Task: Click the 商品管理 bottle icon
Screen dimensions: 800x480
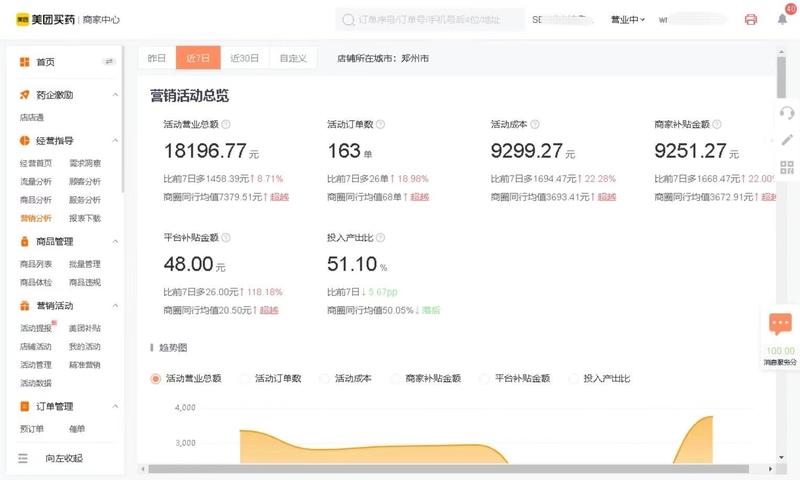Action: tap(24, 241)
